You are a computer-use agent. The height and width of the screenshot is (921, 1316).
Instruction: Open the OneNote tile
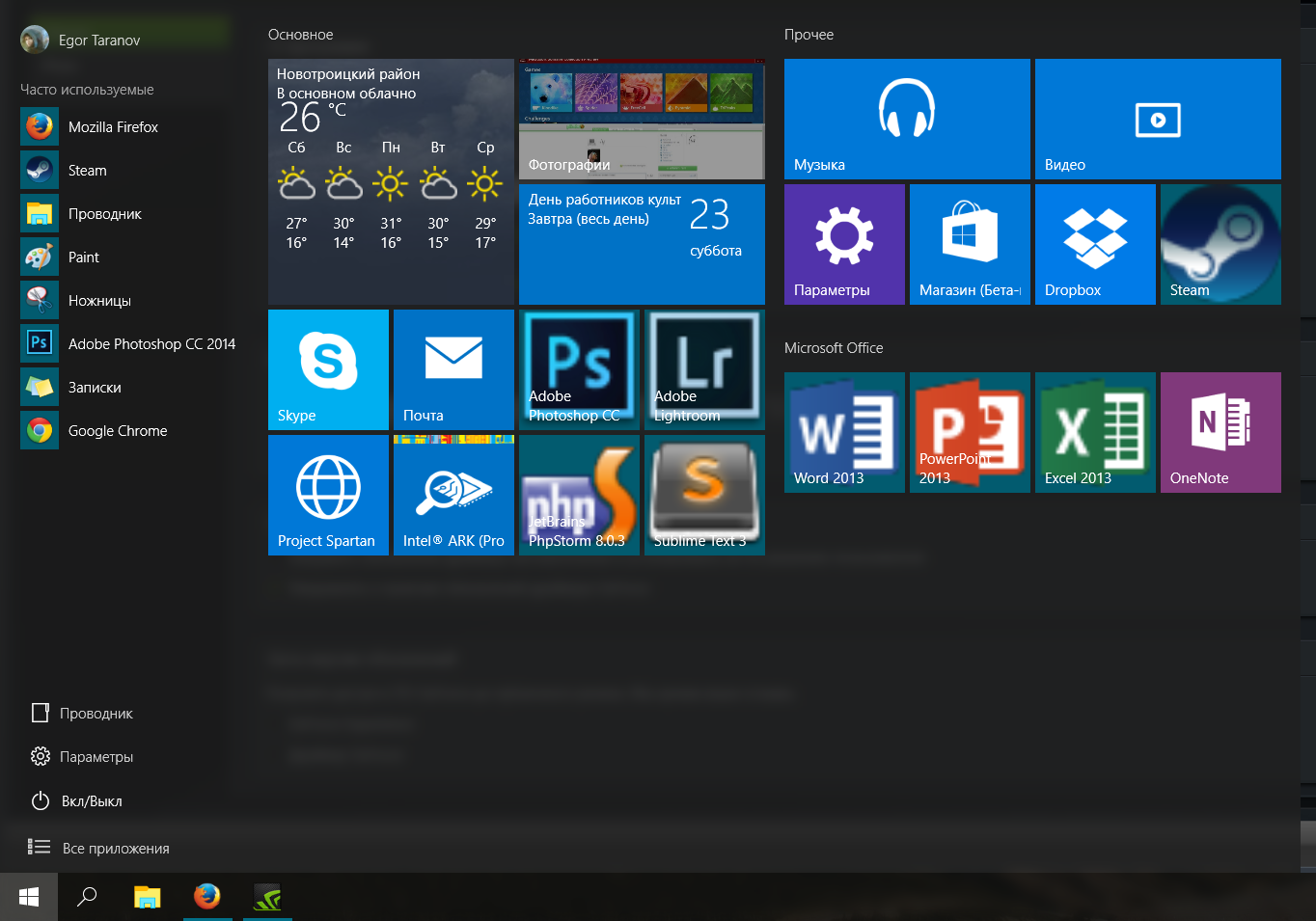click(1220, 432)
